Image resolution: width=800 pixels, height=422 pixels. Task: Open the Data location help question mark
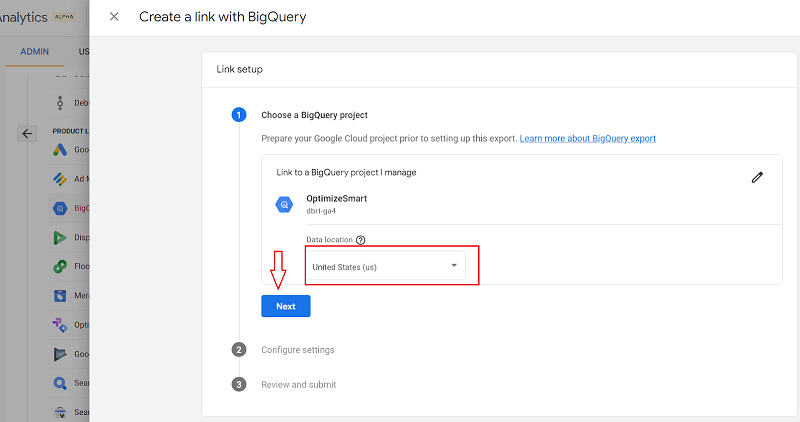(361, 240)
